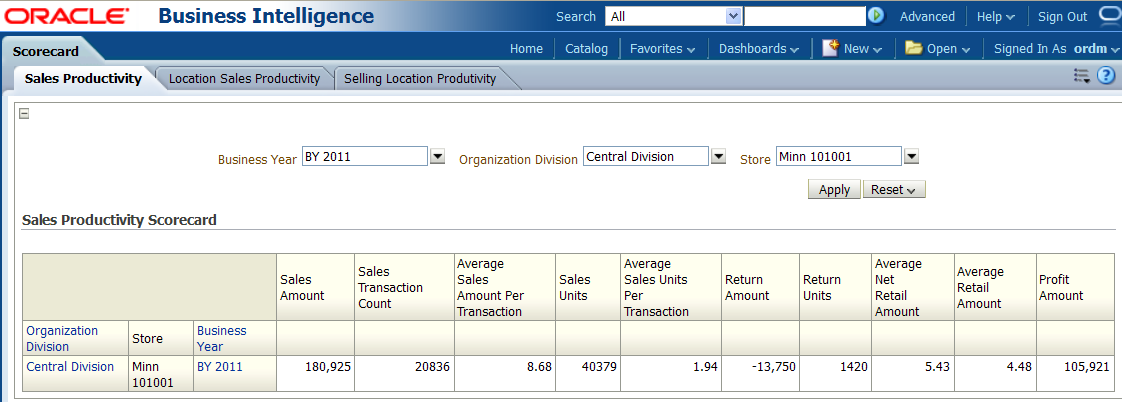Click the Open folder icon
The width and height of the screenshot is (1122, 402).
coord(913,48)
